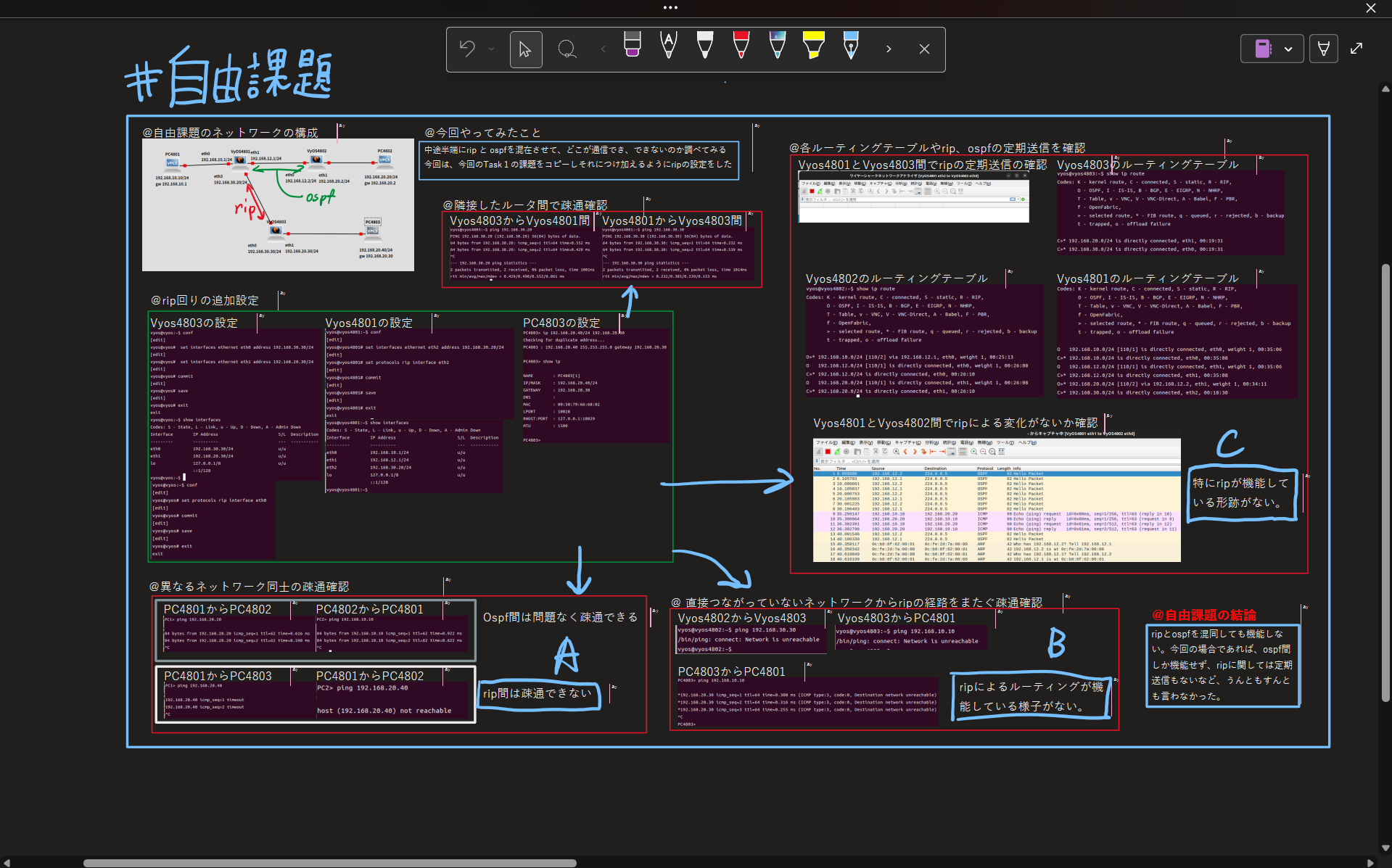Click note 'ripによるルーティングが機能している様子がない。'
Viewport: 1392px width, 868px height.
(x=1031, y=696)
